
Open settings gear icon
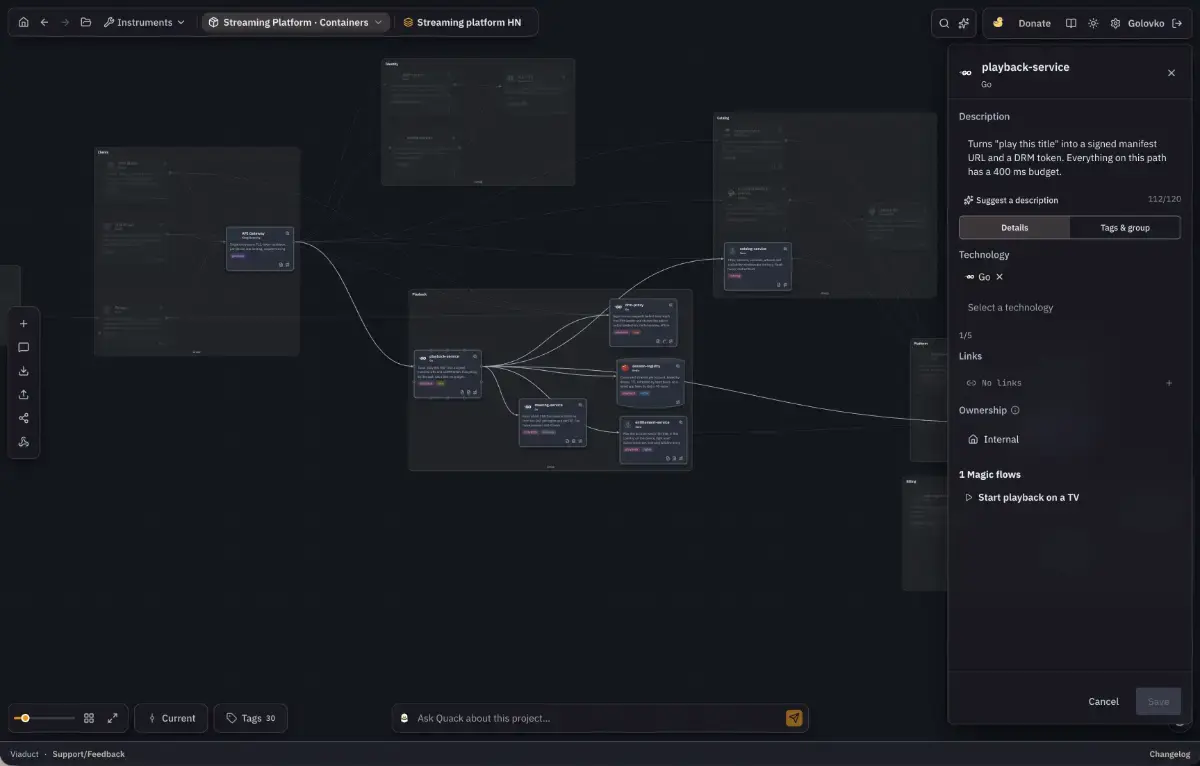1115,23
